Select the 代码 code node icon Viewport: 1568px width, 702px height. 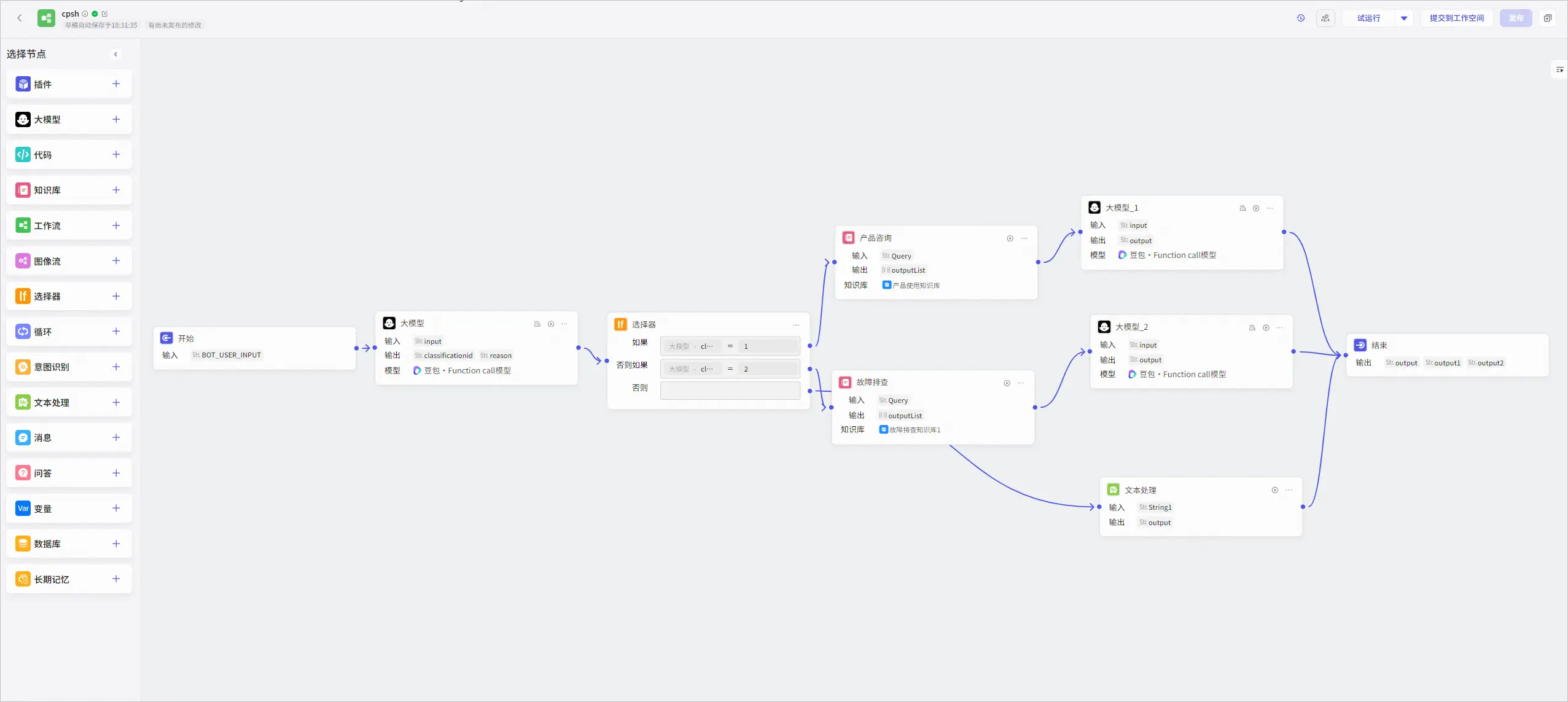tap(23, 155)
